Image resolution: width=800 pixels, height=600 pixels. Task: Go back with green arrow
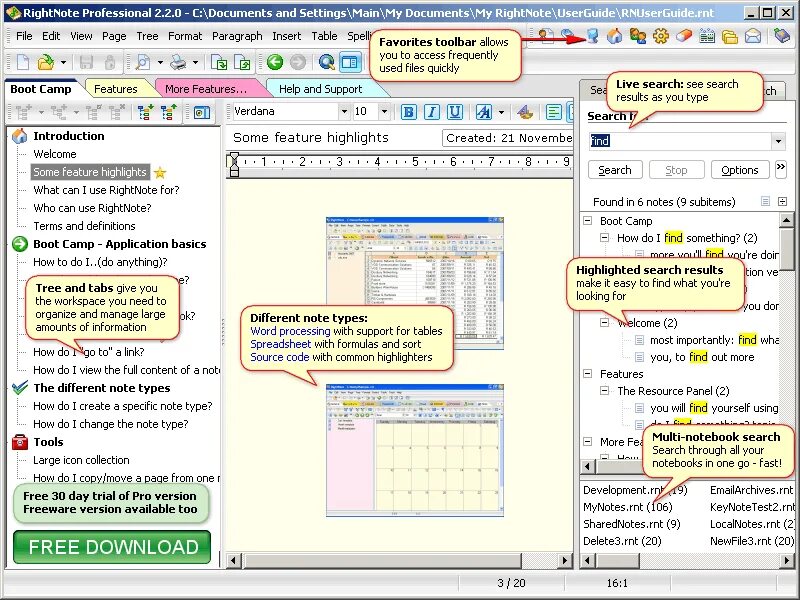pyautogui.click(x=275, y=62)
